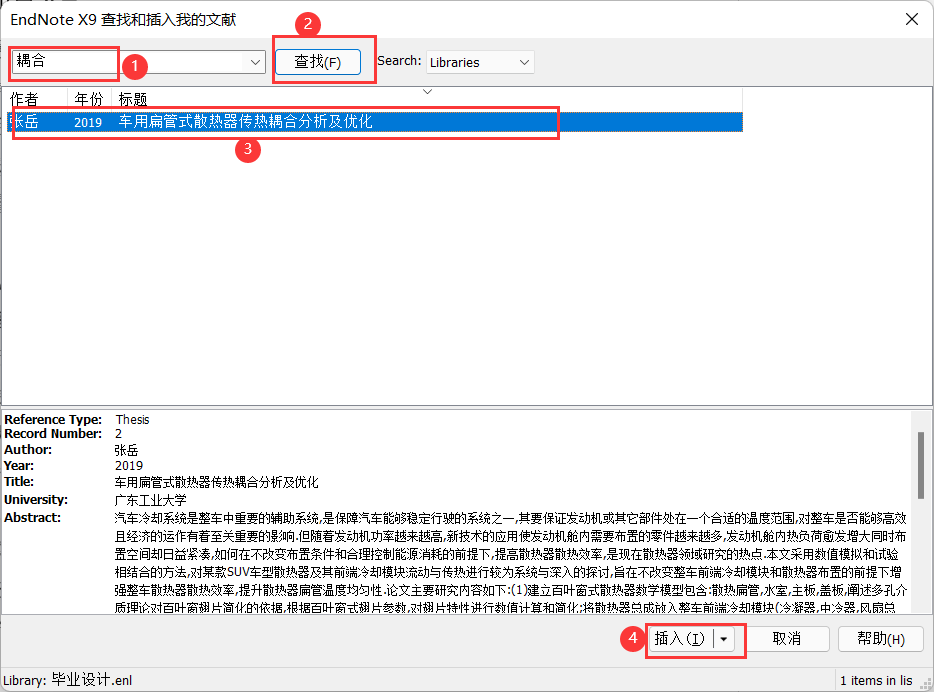
Task: Click title 车用扁管式散热器传热耦合分析及优化 in results
Action: (x=245, y=121)
